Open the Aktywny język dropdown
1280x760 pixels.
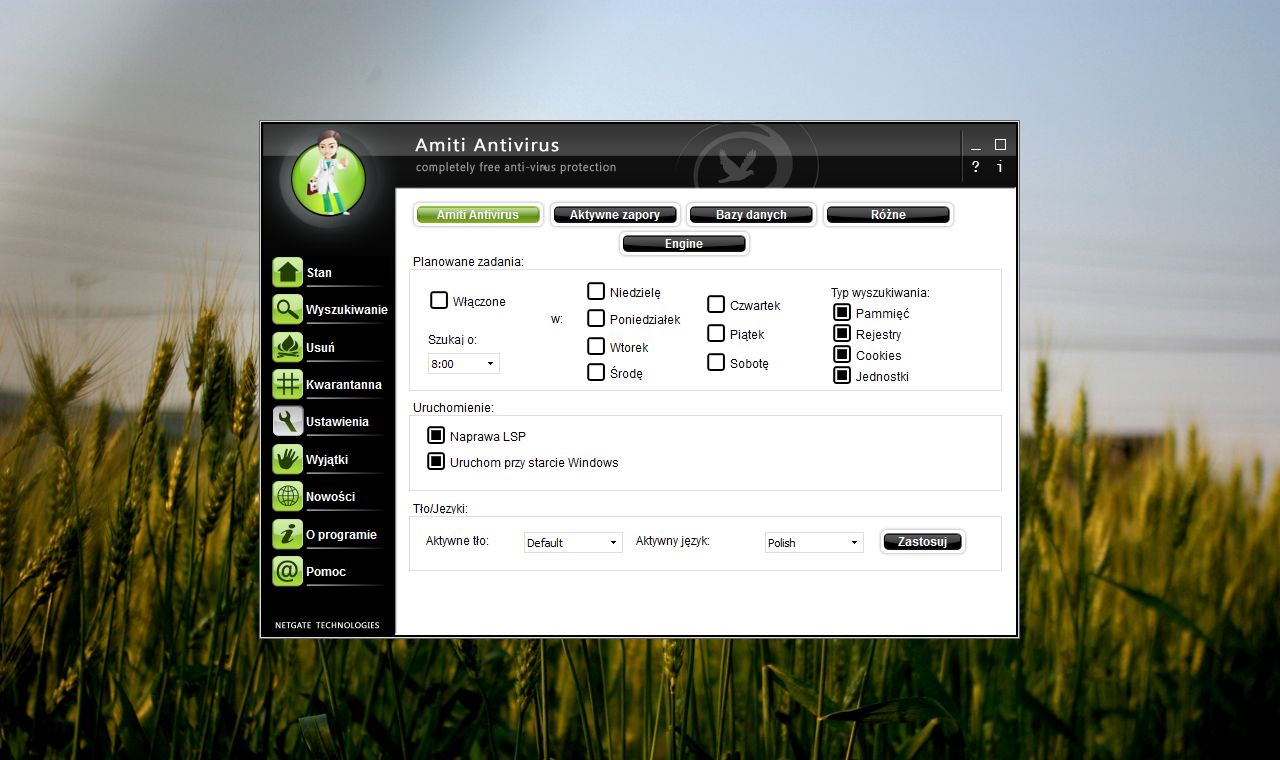[814, 542]
